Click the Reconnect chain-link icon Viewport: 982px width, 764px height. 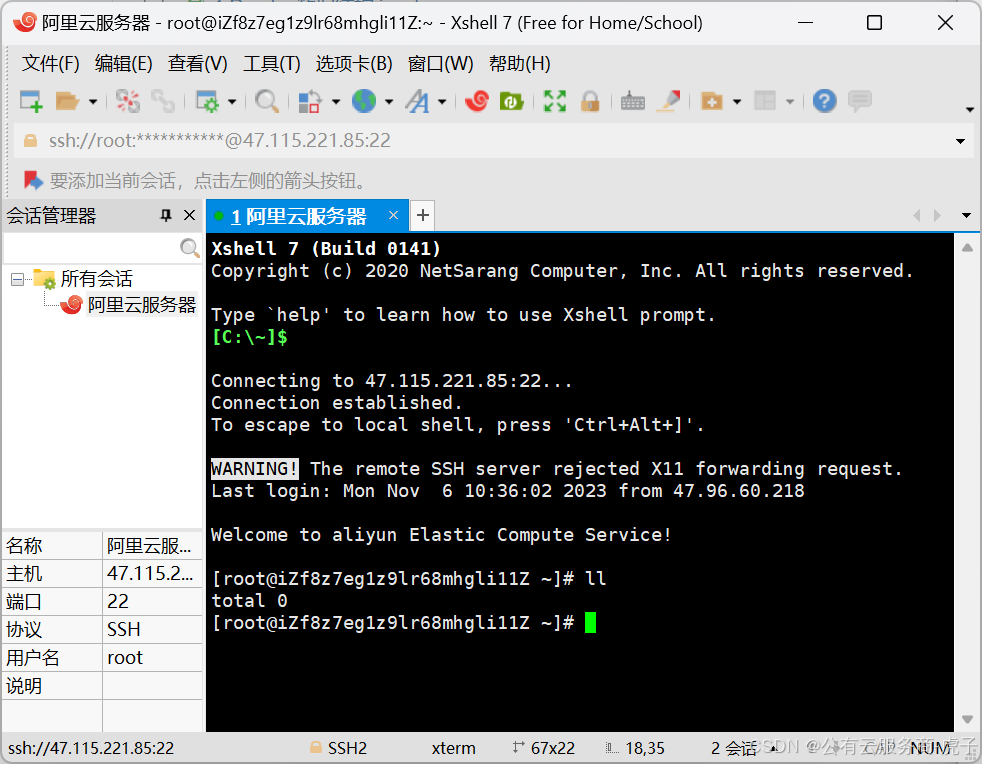[x=163, y=101]
